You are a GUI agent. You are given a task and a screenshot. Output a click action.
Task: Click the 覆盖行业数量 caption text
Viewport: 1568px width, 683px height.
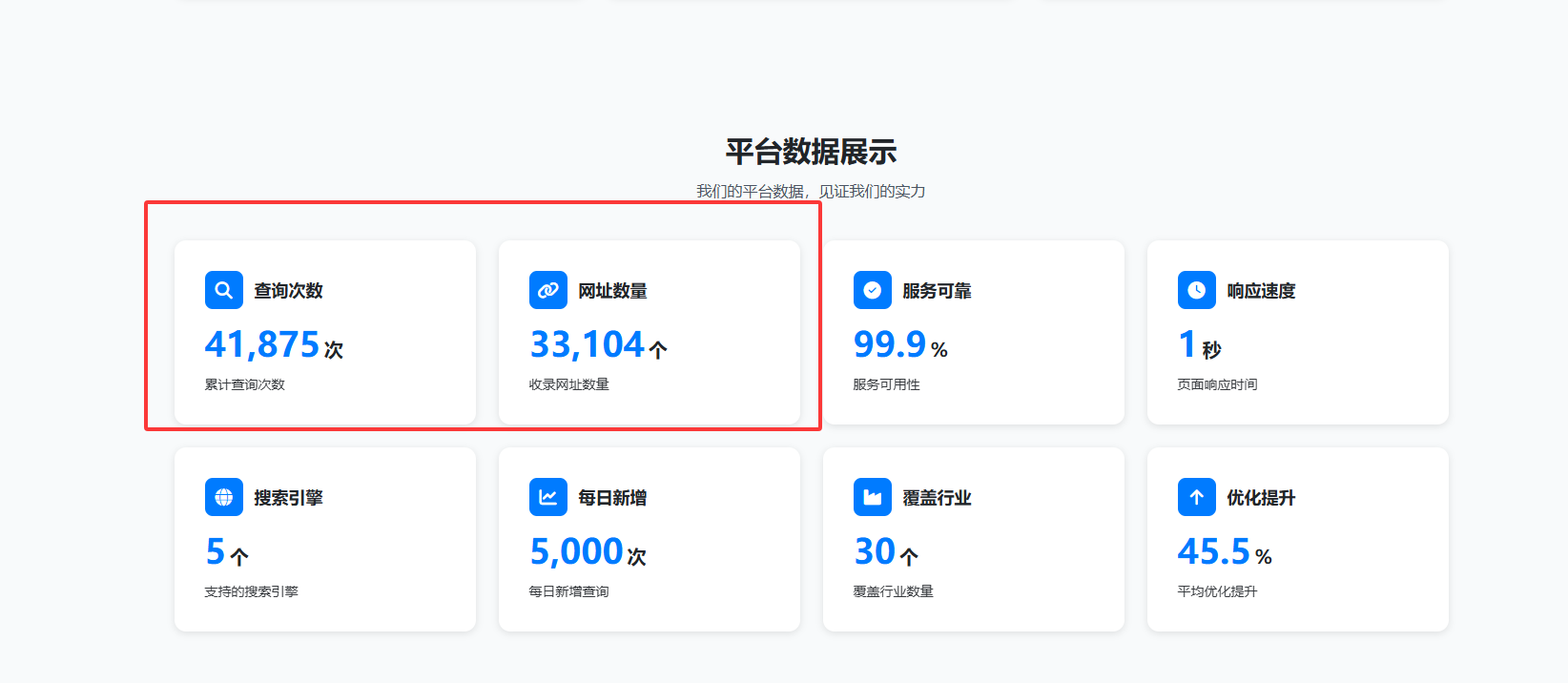point(893,591)
